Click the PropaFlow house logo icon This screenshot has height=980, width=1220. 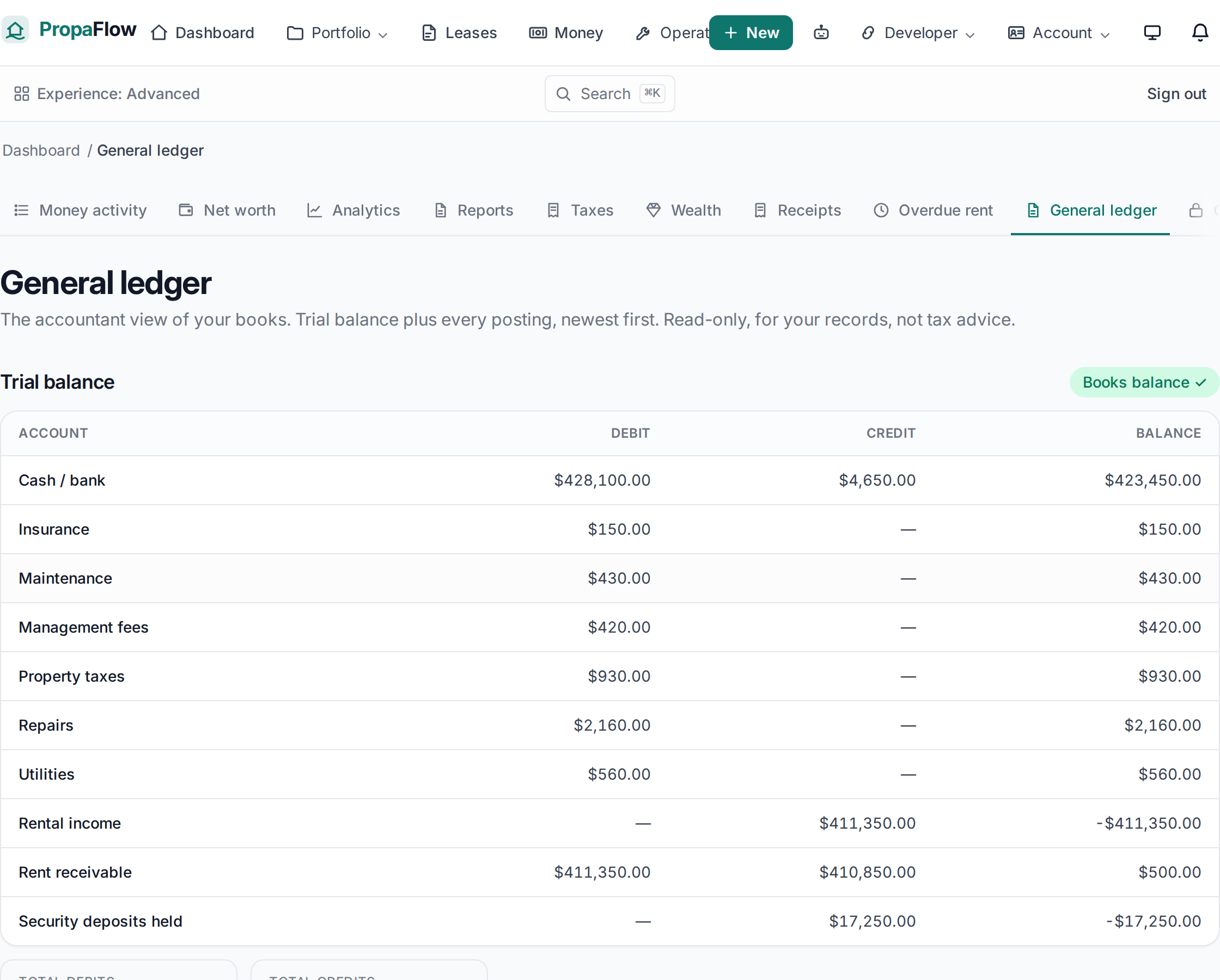pos(15,29)
